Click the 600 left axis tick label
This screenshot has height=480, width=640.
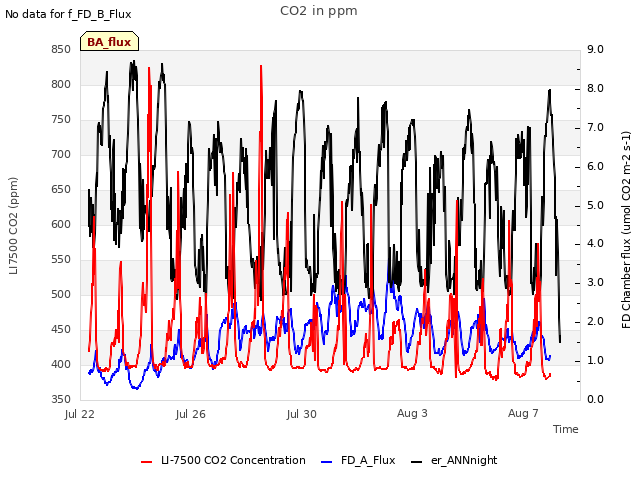(x=61, y=225)
